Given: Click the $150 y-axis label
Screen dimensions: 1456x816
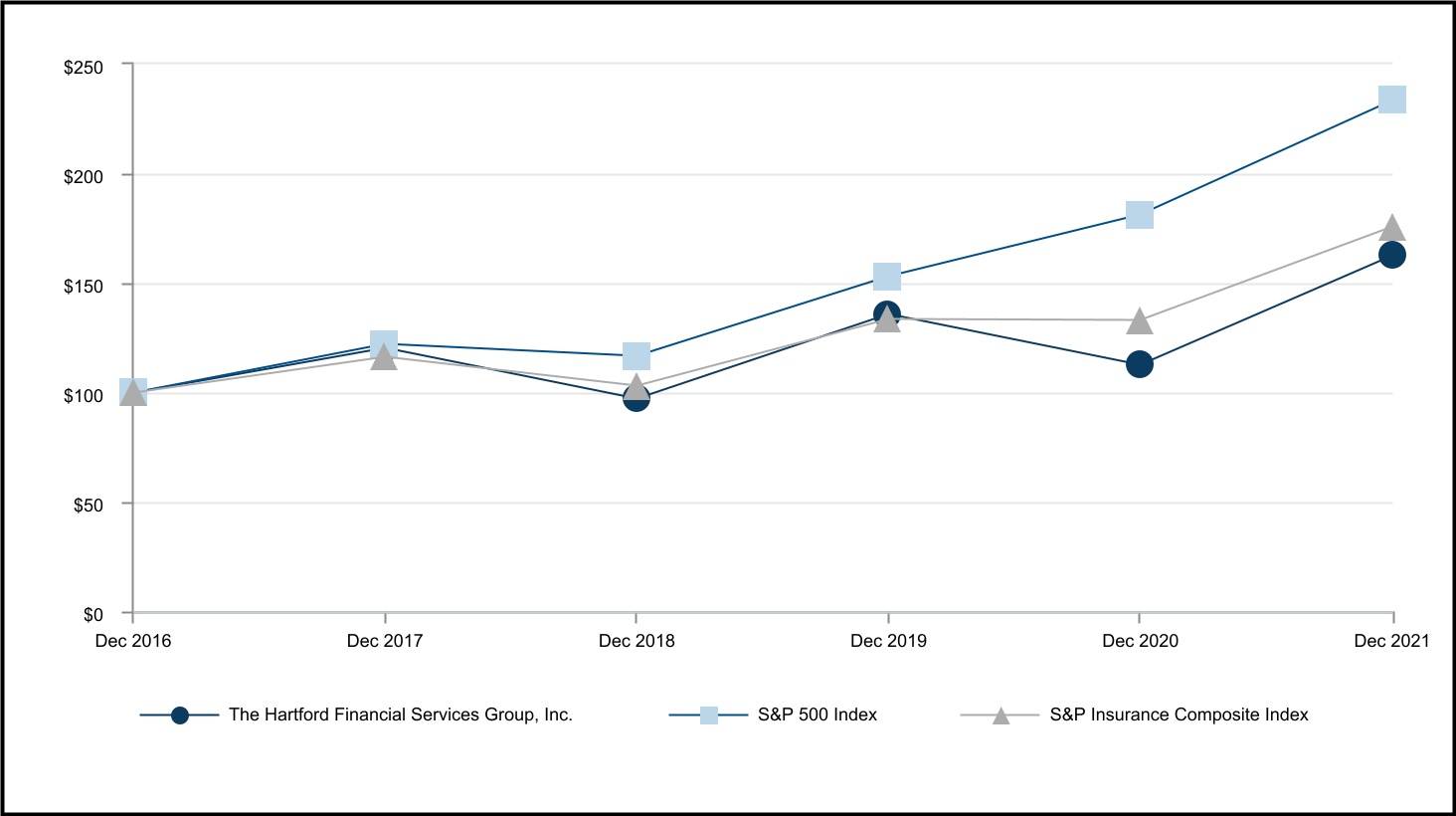Looking at the screenshot, I should (84, 287).
